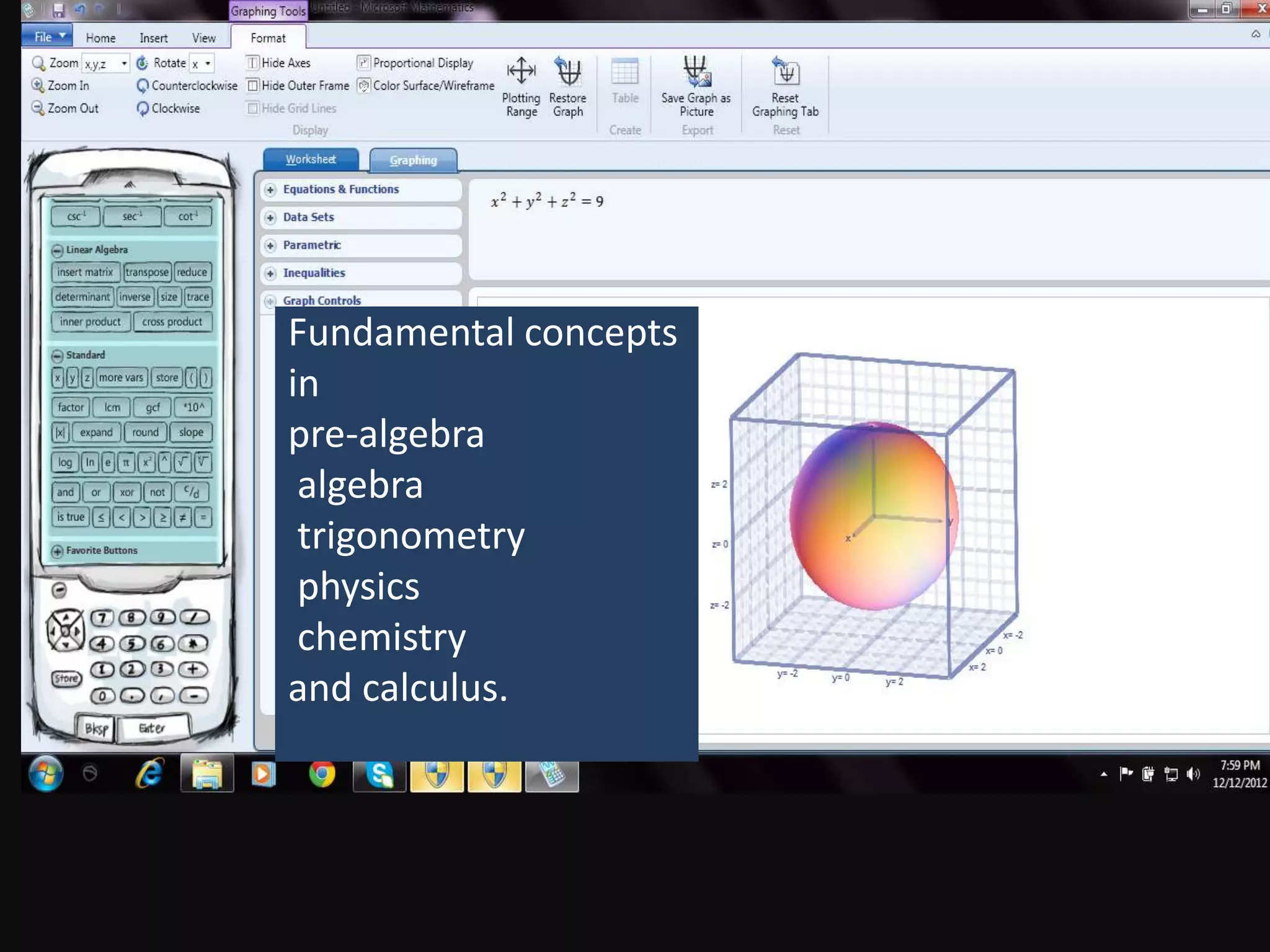Click the is true button
The height and width of the screenshot is (952, 1270).
[x=71, y=517]
